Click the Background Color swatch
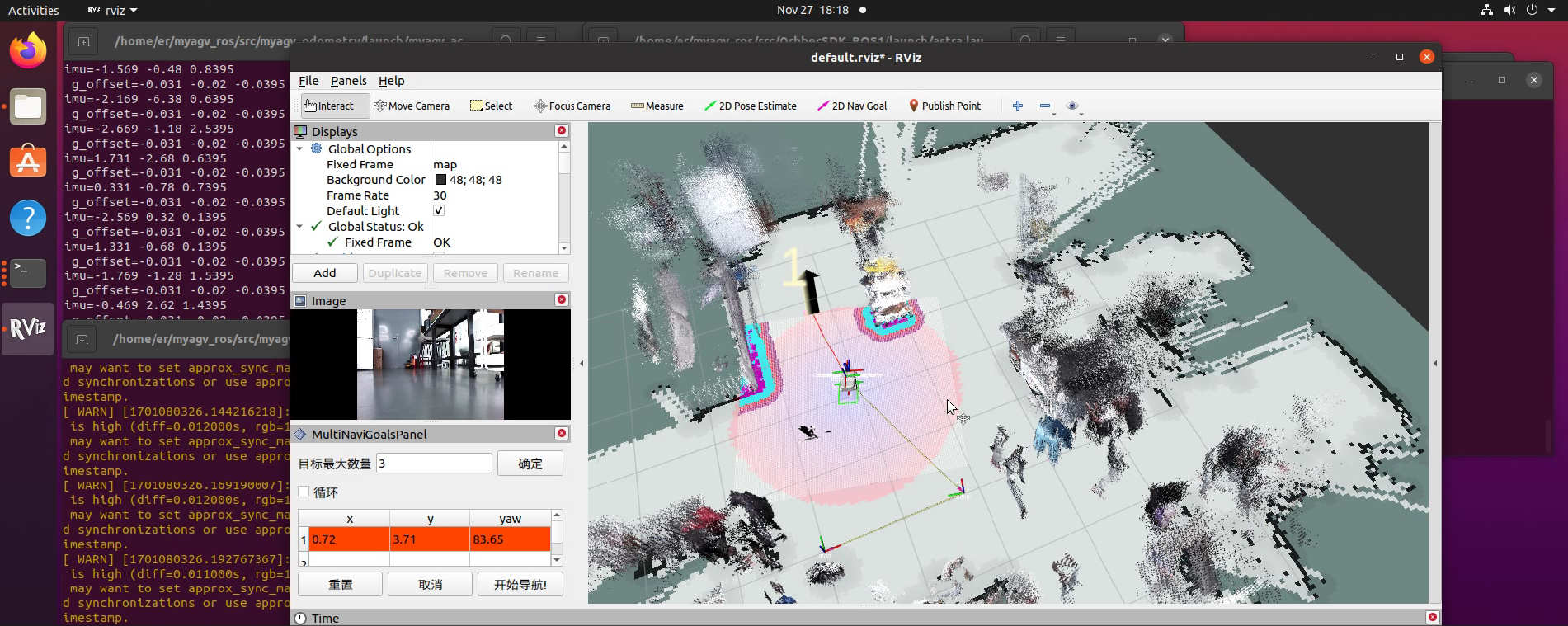 pyautogui.click(x=440, y=180)
